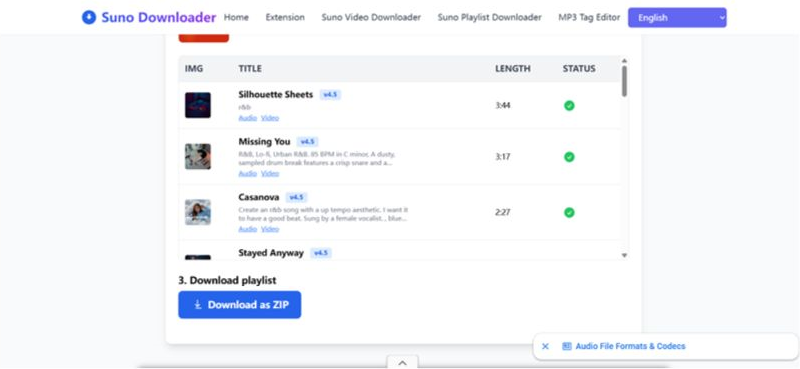Viewport: 800px width, 369px height.
Task: Click the orange button above the table
Action: 204,38
